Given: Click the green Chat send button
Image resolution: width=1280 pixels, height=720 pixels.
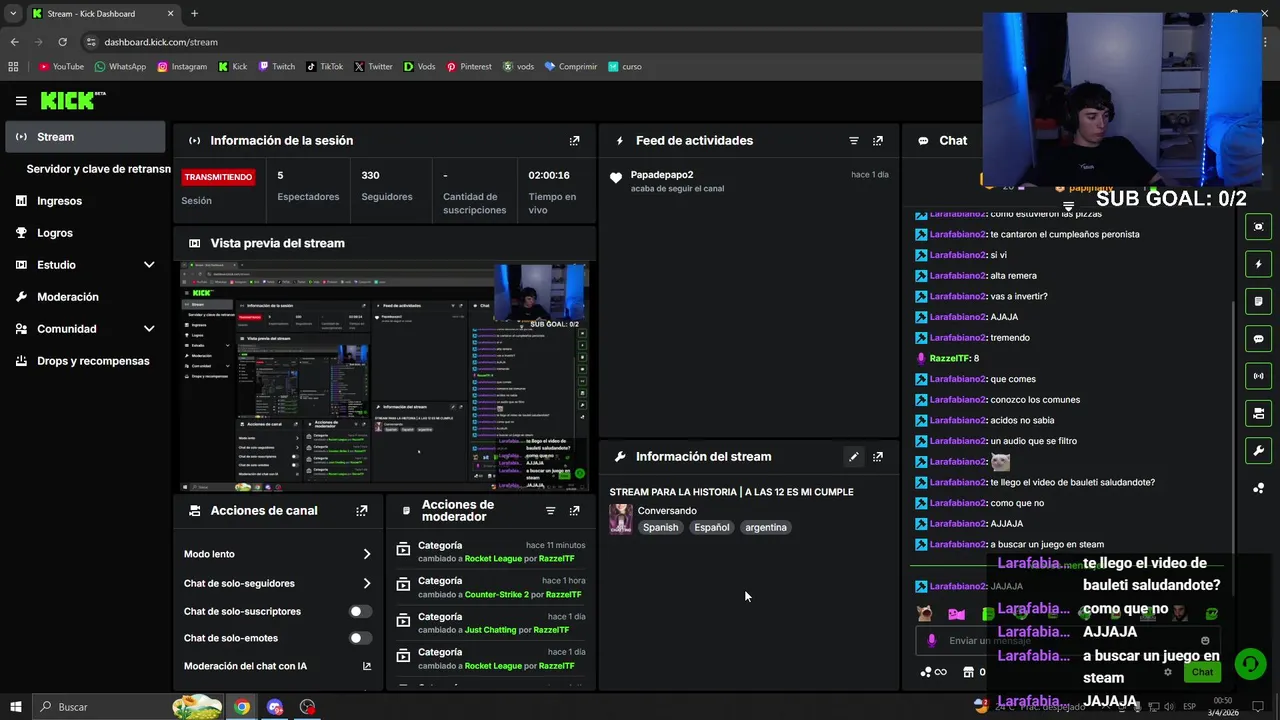Looking at the screenshot, I should coord(1202,672).
